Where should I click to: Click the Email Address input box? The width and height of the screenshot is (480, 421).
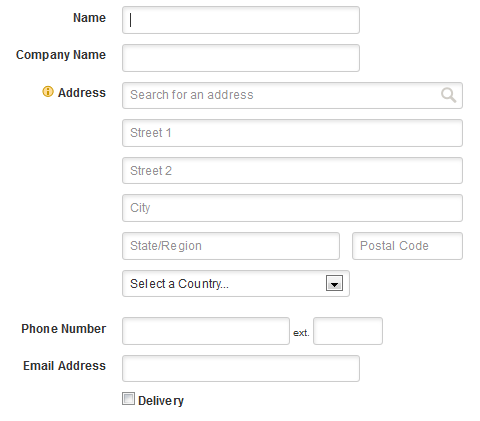click(x=241, y=368)
